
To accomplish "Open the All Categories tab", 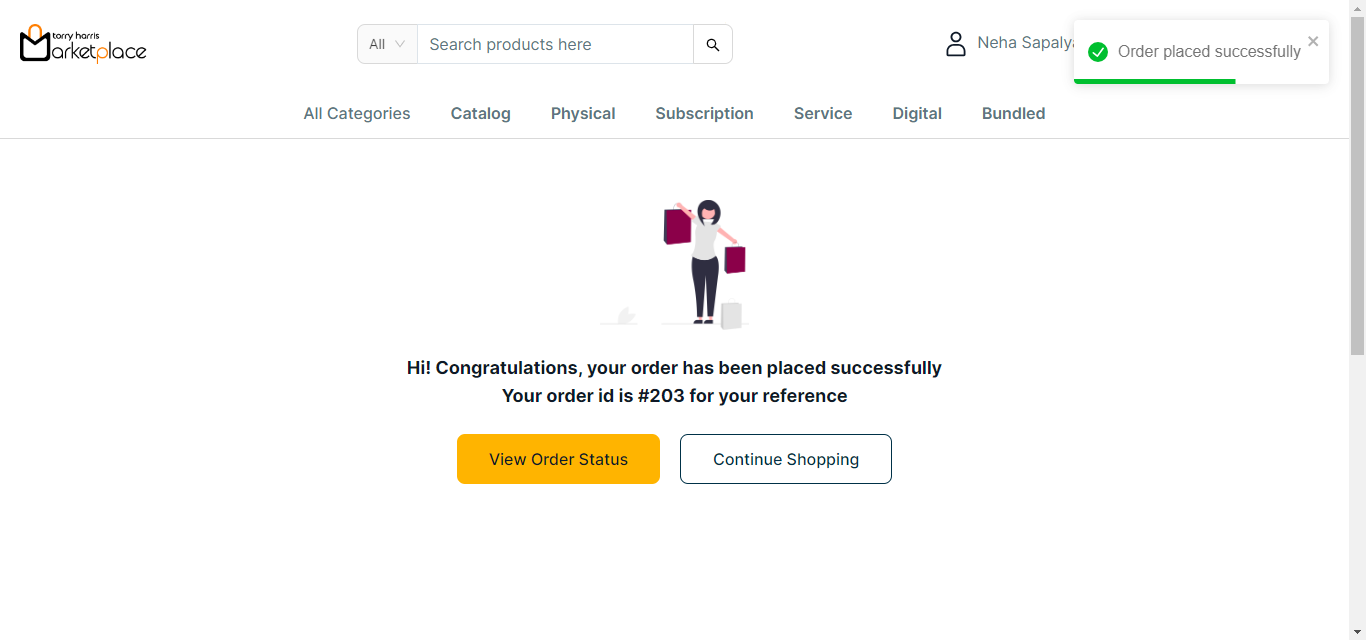I will click(x=357, y=114).
